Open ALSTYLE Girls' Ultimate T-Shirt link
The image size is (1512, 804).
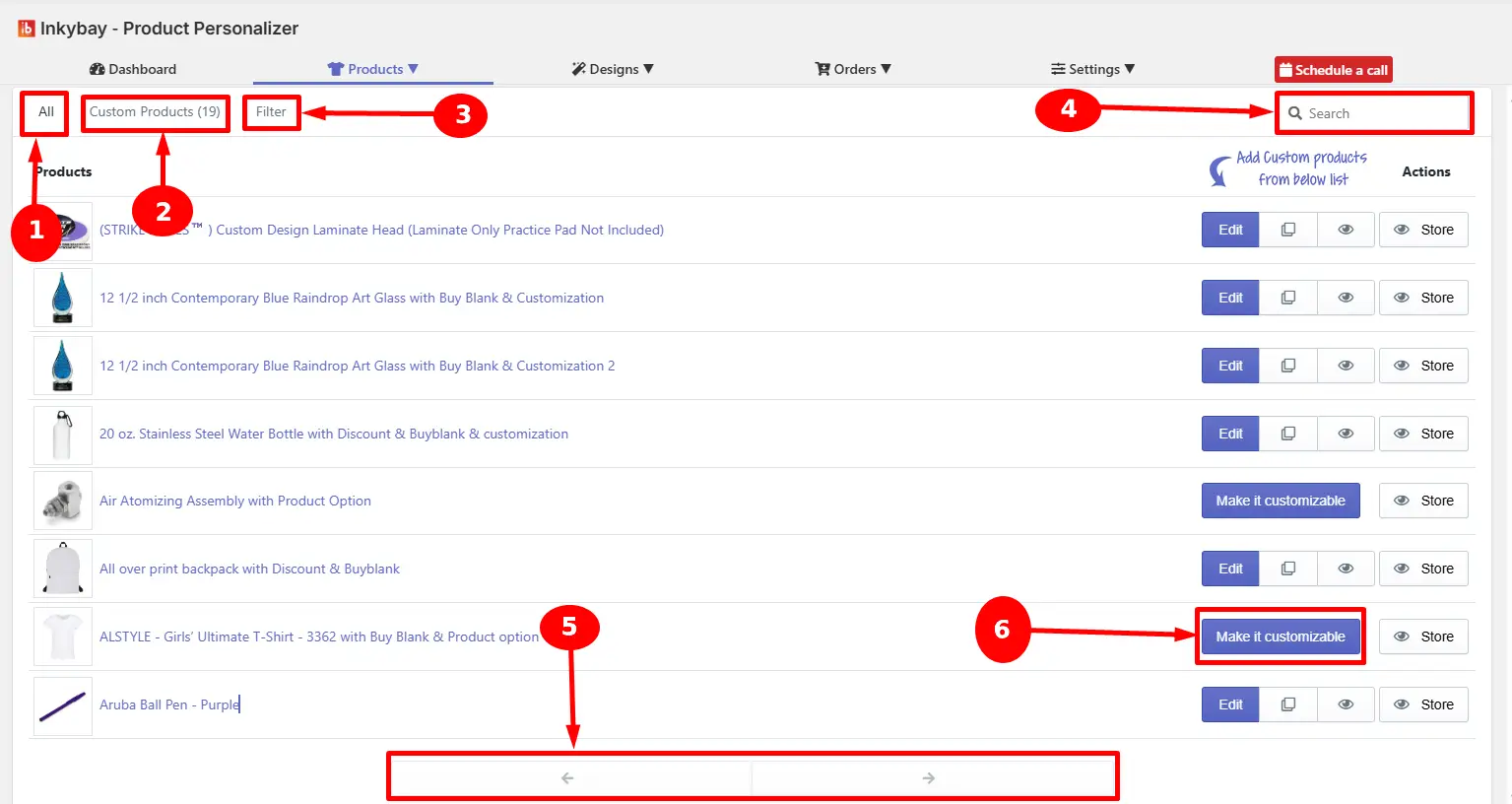point(319,636)
